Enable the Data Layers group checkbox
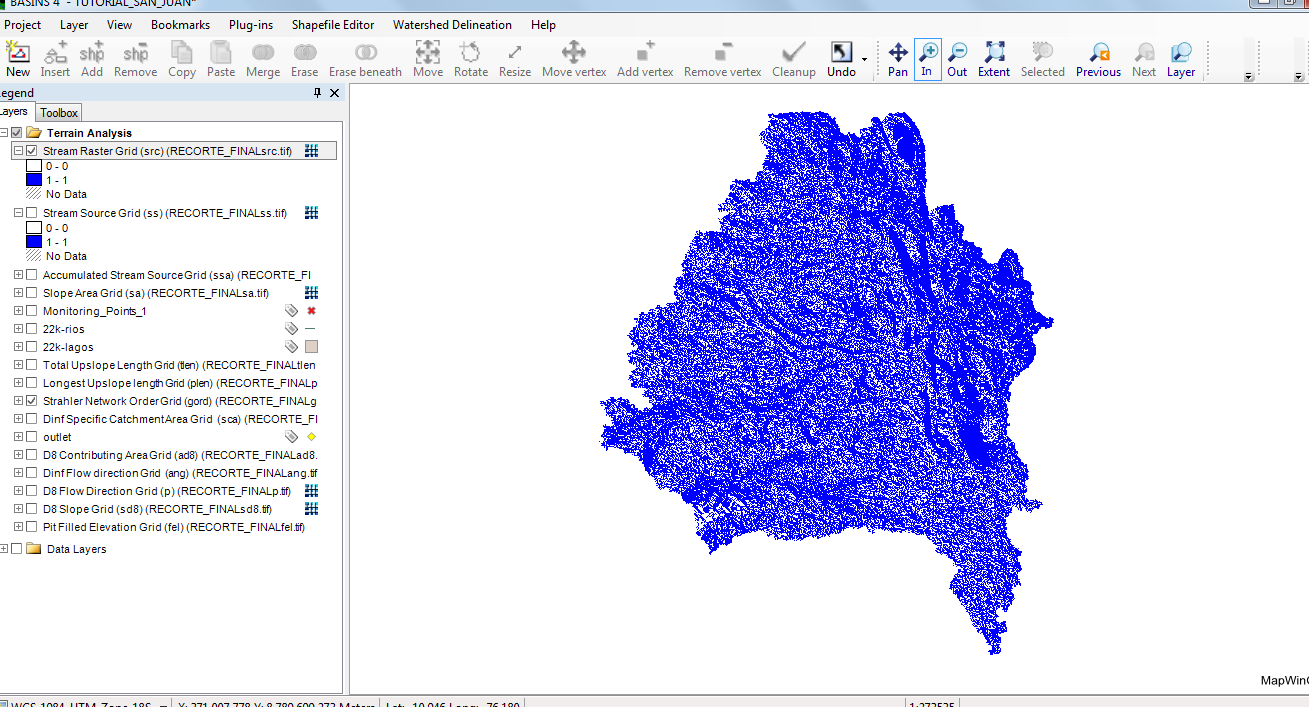This screenshot has width=1309, height=707. [x=17, y=549]
